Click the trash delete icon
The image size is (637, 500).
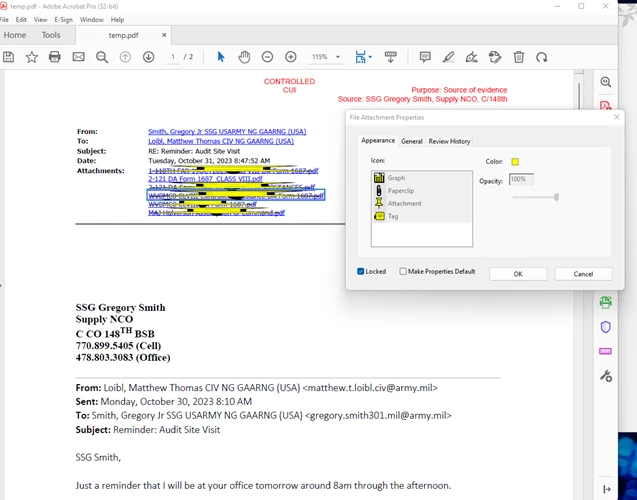click(x=518, y=57)
